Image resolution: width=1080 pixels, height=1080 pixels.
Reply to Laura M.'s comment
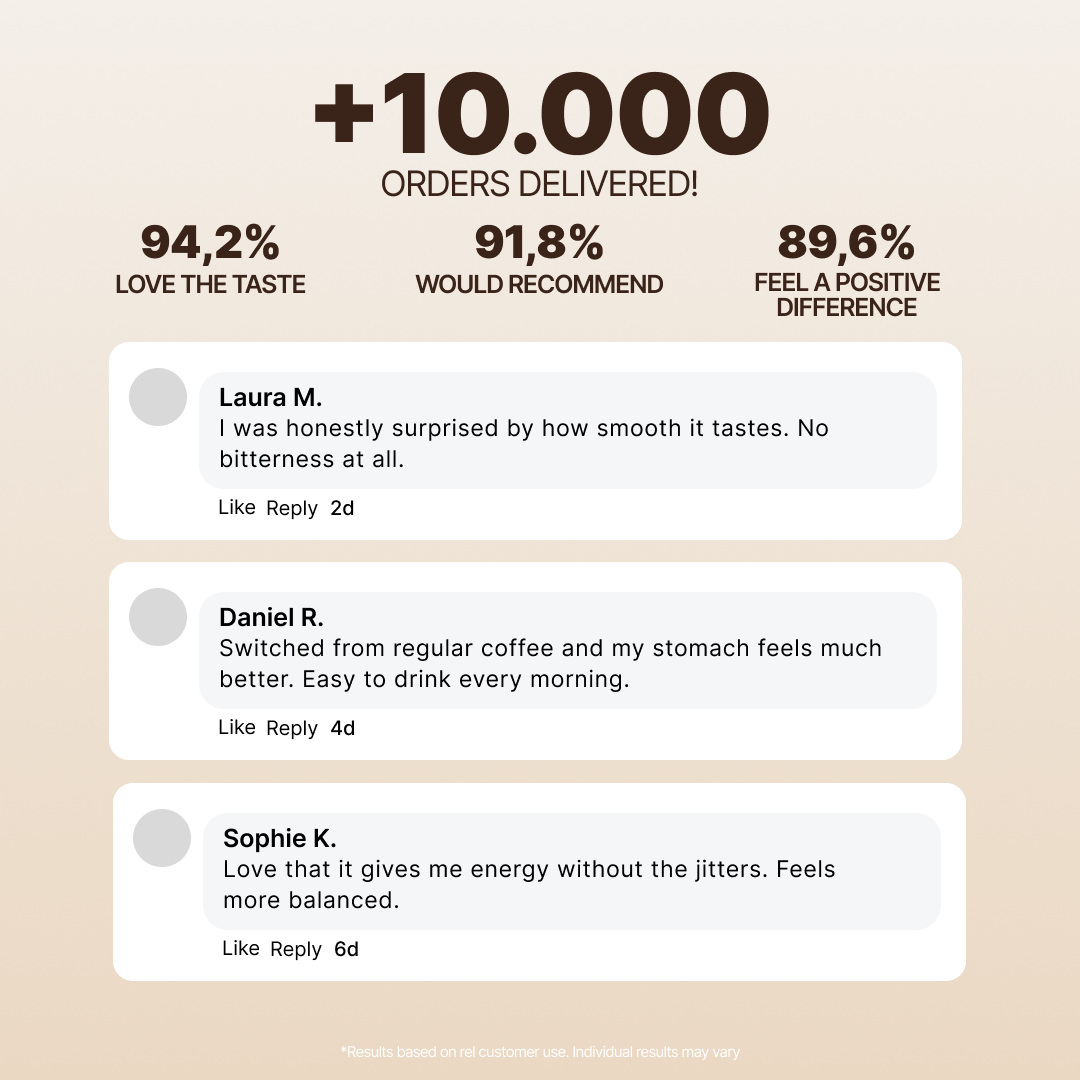292,508
